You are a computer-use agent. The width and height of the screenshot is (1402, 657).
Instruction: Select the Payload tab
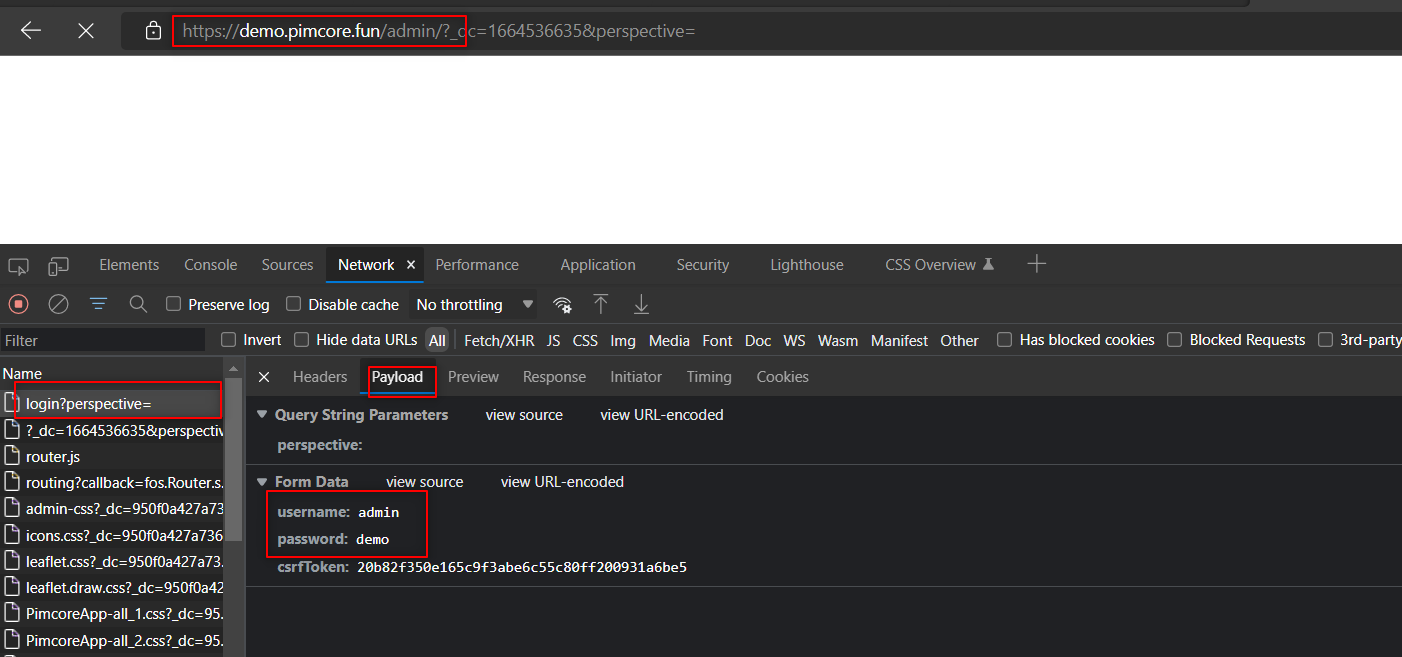pyautogui.click(x=398, y=377)
